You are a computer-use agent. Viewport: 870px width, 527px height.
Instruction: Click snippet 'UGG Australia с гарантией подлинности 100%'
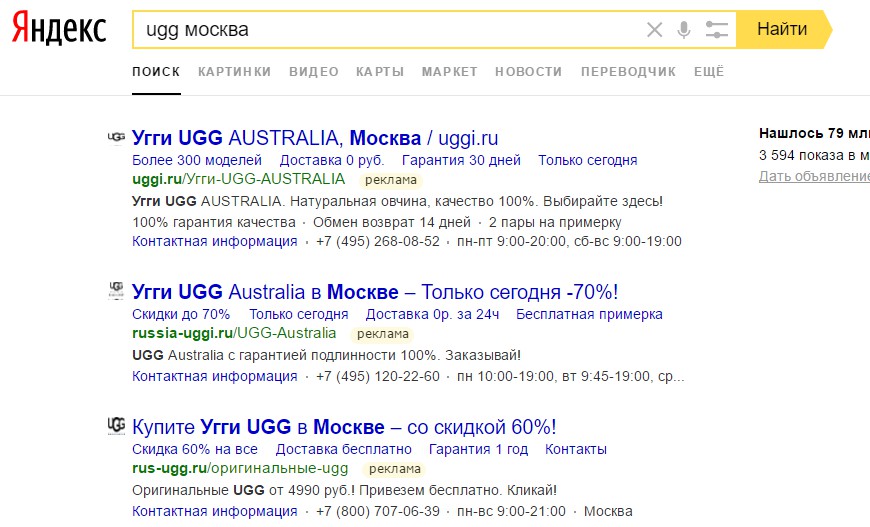click(x=286, y=355)
